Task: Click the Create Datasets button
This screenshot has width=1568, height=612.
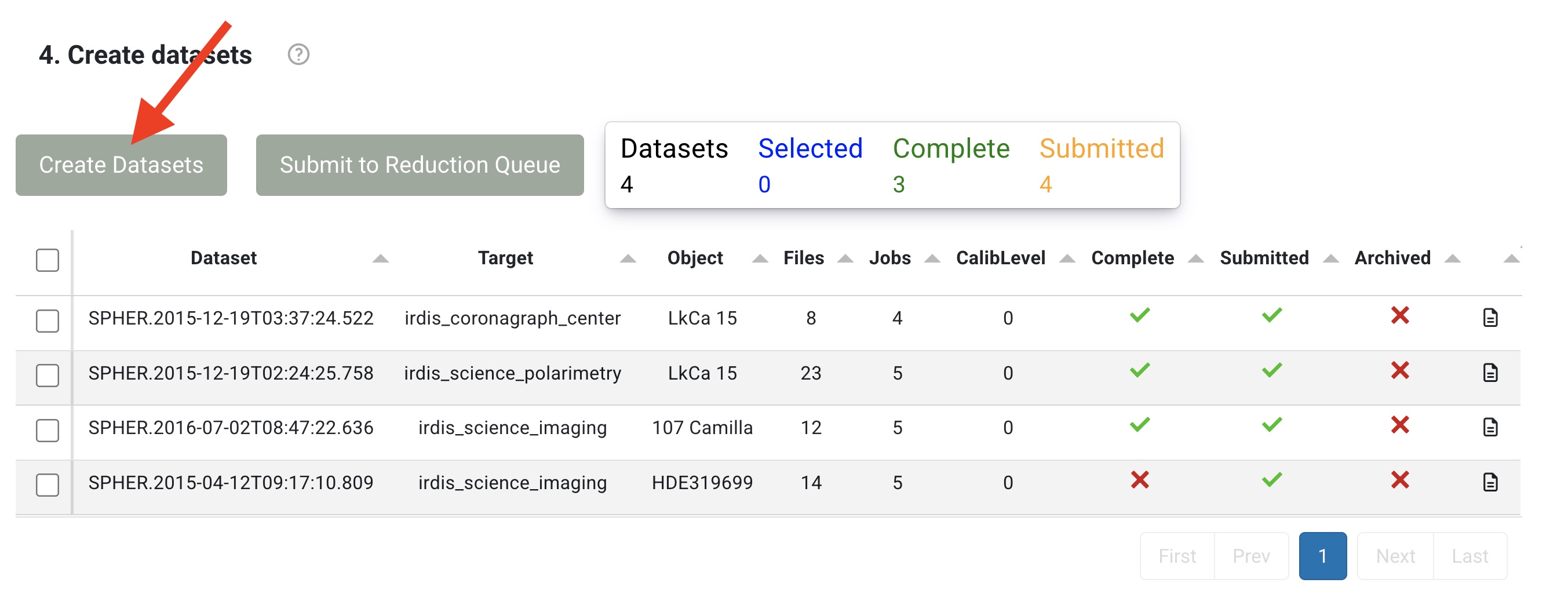Action: point(121,165)
